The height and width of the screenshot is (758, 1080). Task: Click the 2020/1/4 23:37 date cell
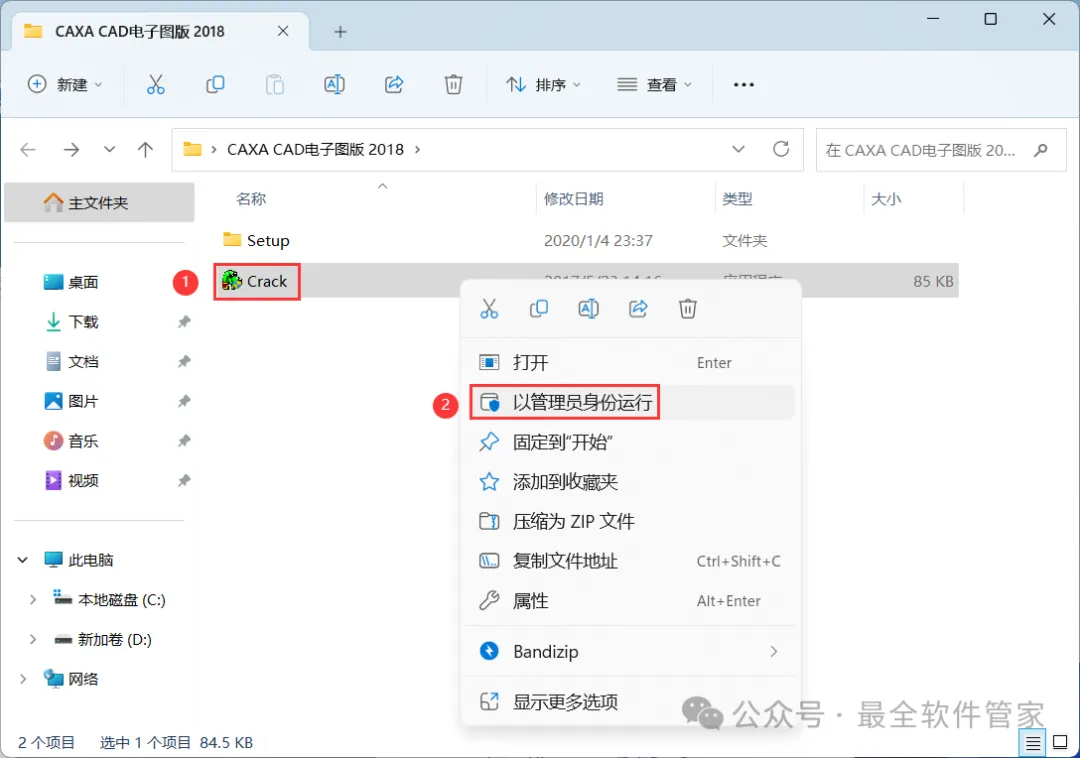(x=598, y=240)
